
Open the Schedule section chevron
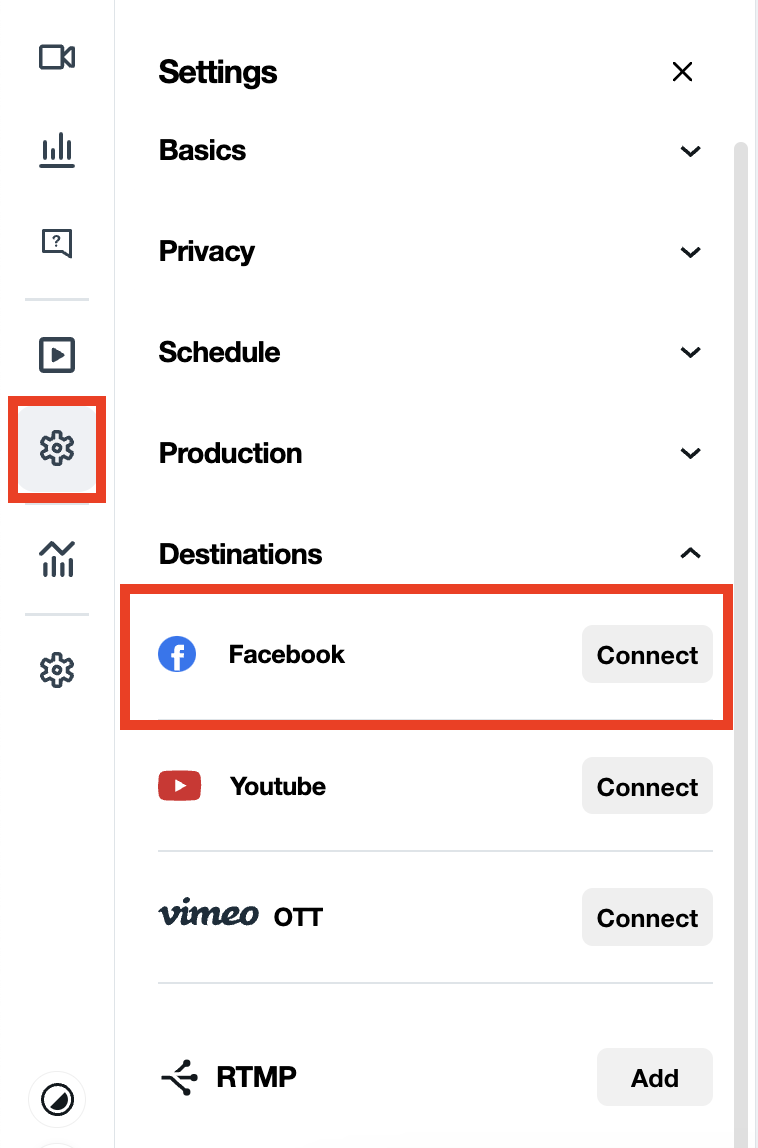pyautogui.click(x=690, y=352)
